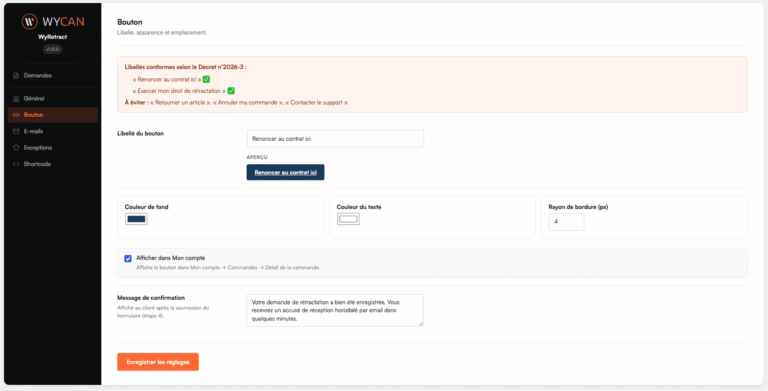The height and width of the screenshot is (391, 768).
Task: Click the APERÇU label
Action: (257, 157)
